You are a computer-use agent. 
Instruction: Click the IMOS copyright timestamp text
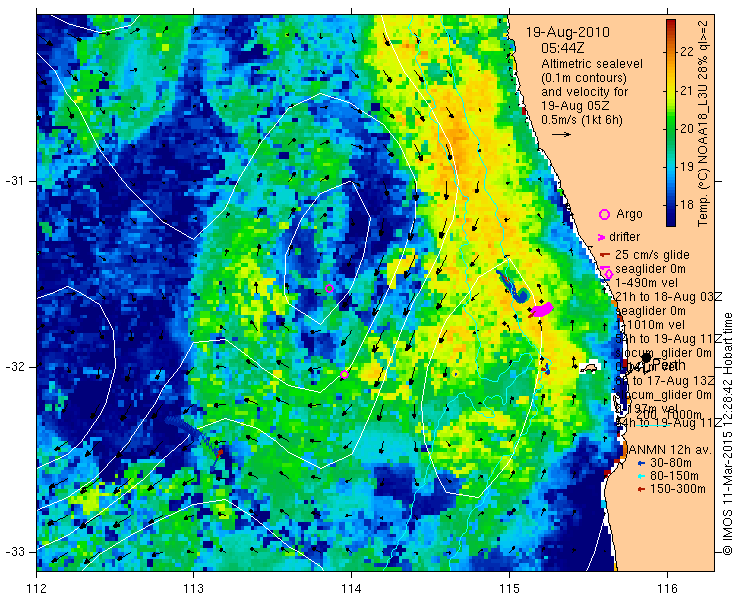(x=727, y=434)
